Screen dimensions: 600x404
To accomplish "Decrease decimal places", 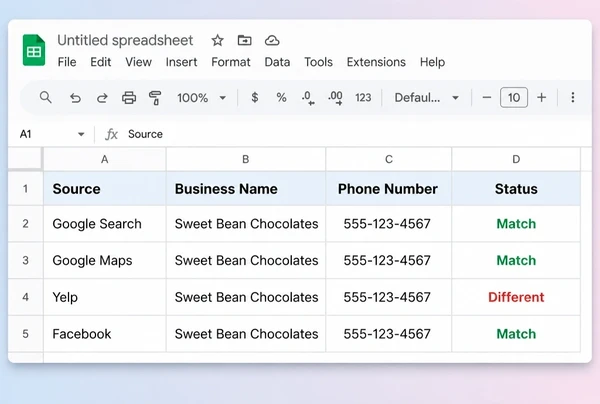I will coord(308,98).
